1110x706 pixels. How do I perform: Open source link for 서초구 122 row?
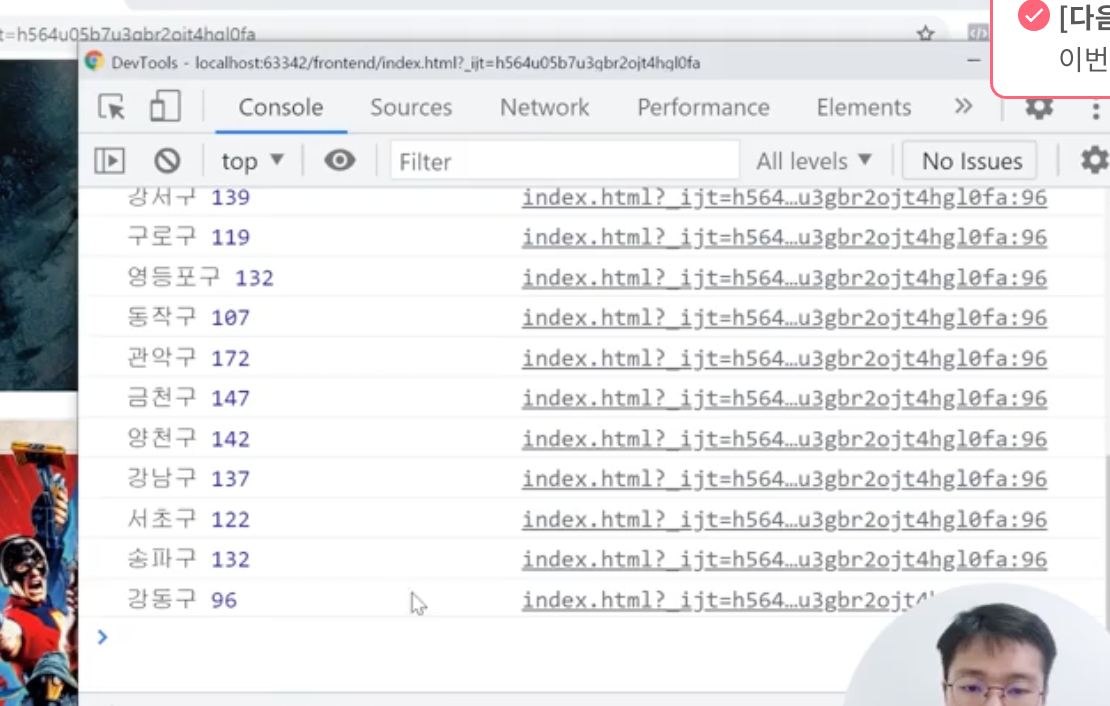[784, 520]
